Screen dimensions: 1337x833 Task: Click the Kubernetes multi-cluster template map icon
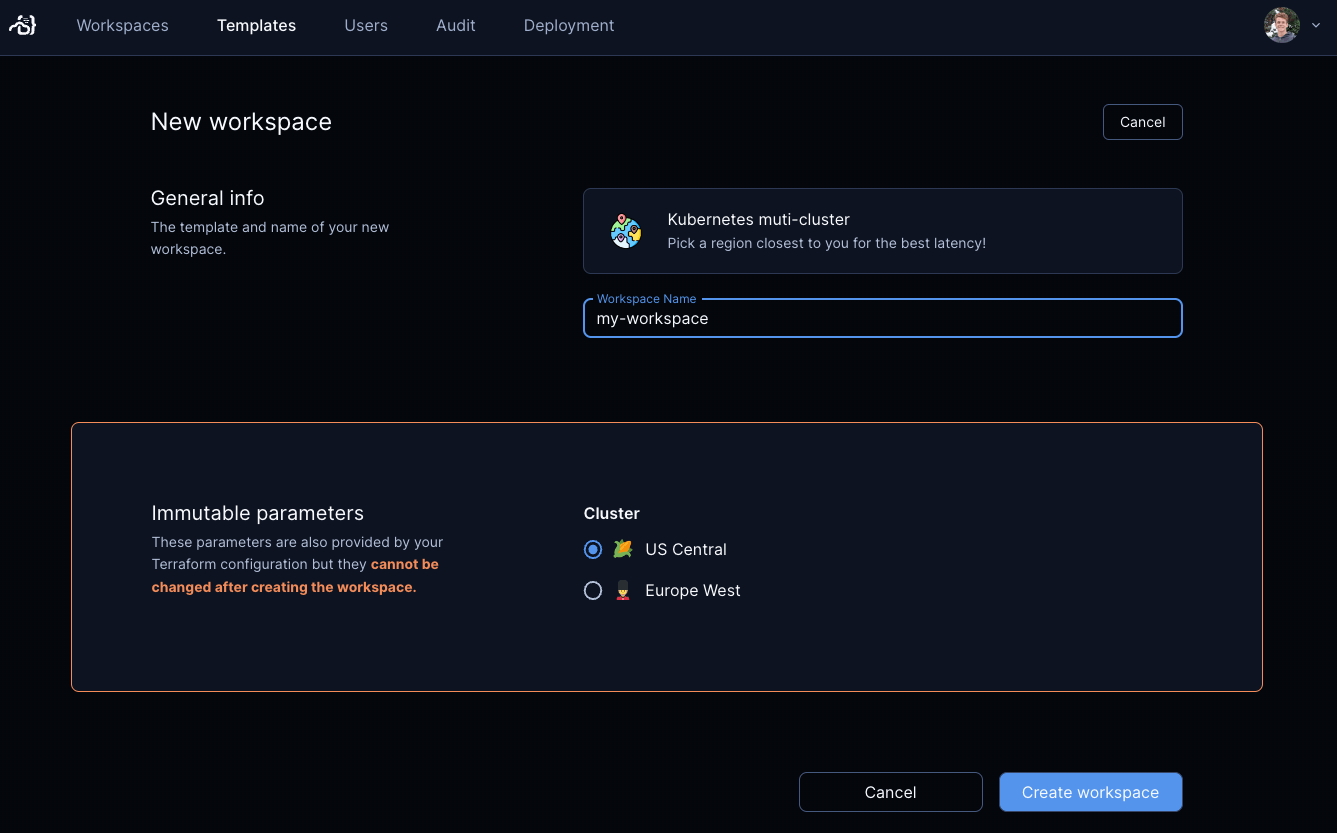(625, 231)
